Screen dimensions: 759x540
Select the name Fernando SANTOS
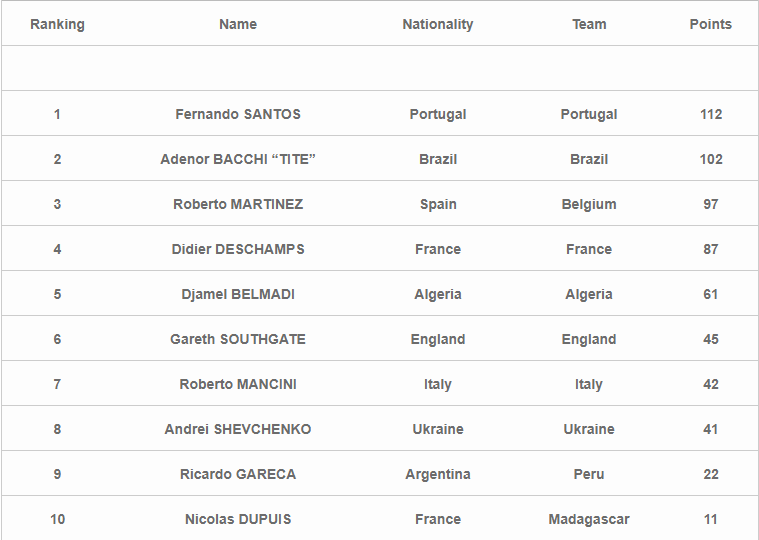click(238, 114)
